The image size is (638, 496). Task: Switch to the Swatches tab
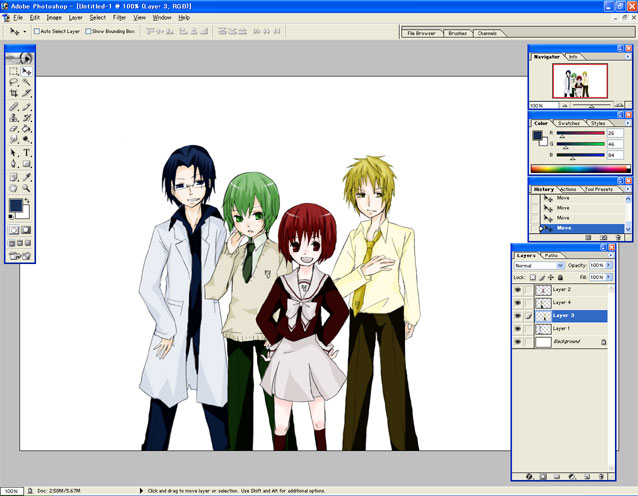click(x=568, y=123)
